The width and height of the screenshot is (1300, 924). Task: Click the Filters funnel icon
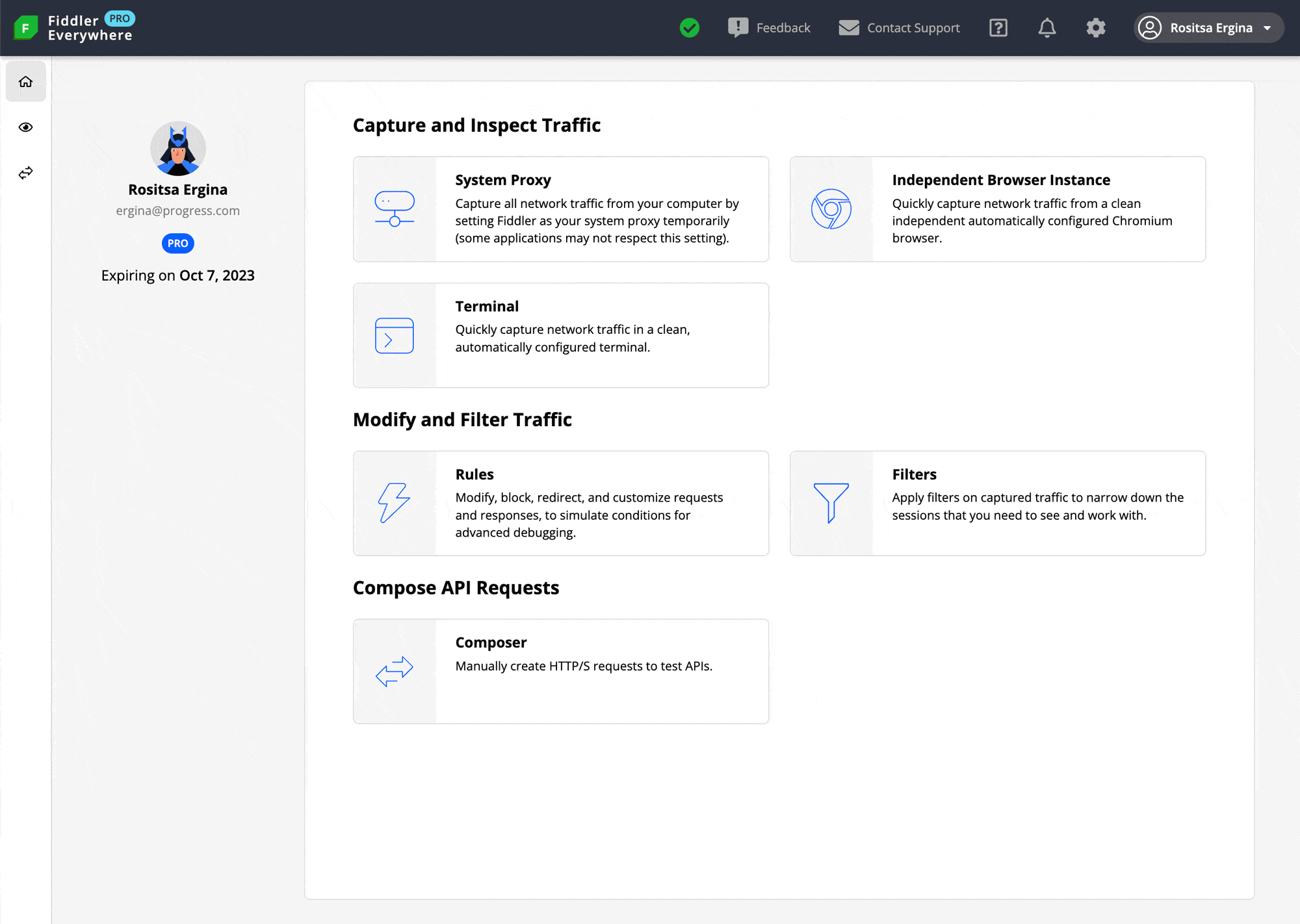[x=831, y=503]
